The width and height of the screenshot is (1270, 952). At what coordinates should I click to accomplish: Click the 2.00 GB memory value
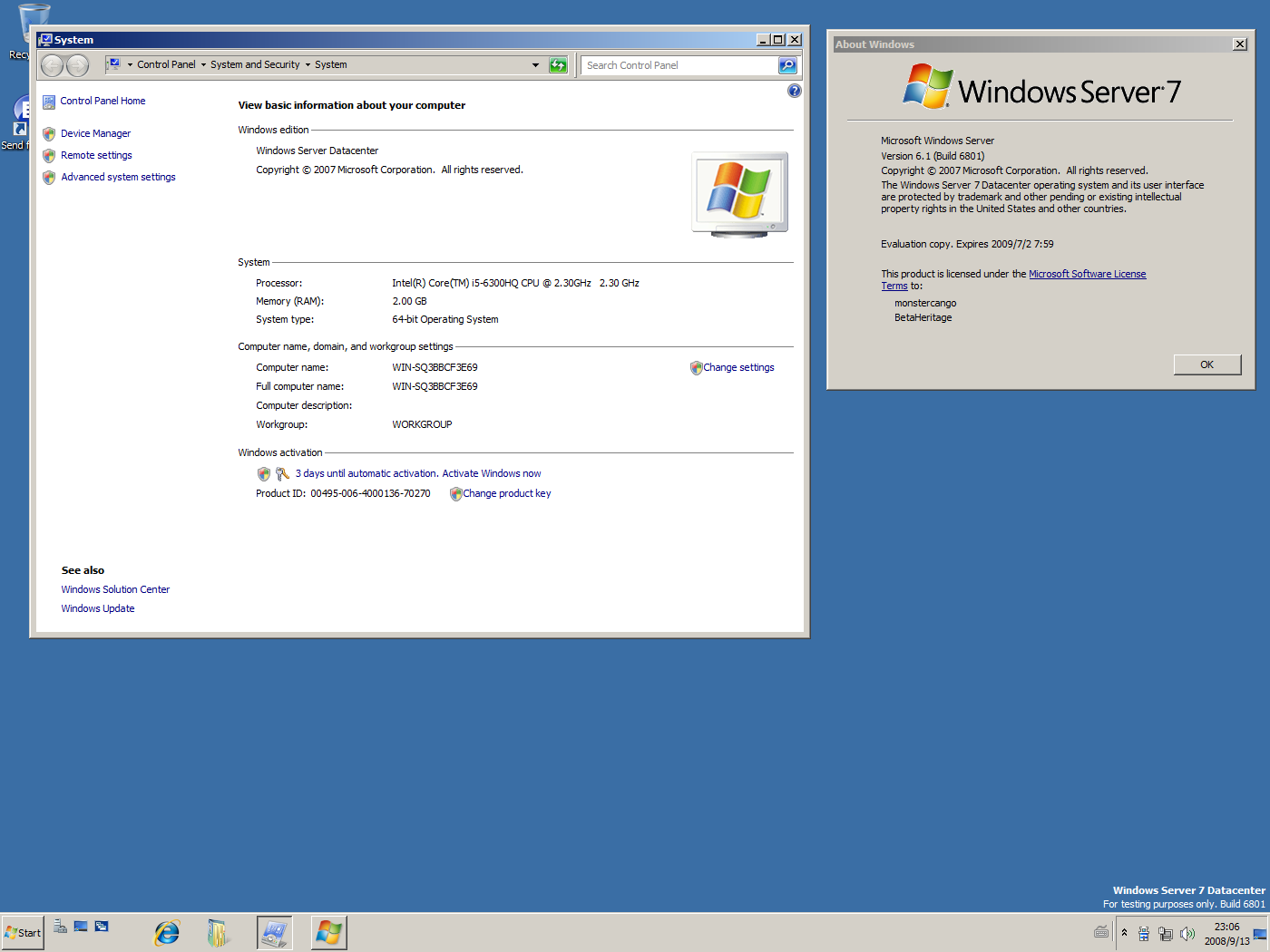click(x=409, y=302)
